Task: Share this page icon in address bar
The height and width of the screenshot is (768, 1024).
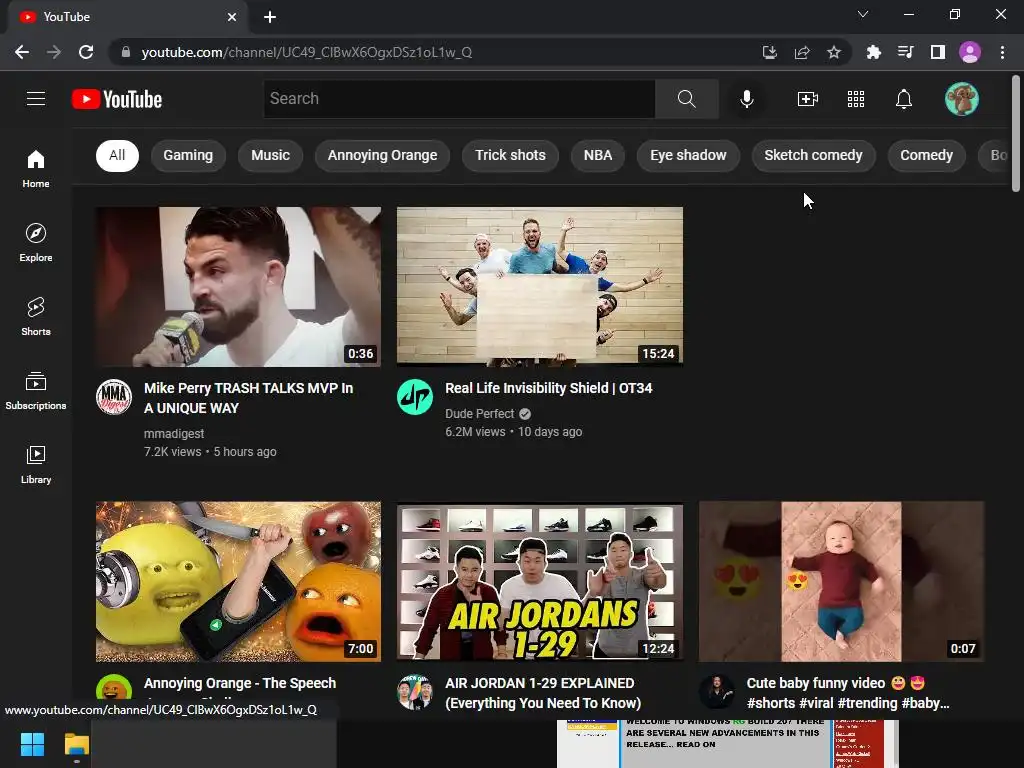Action: pyautogui.click(x=802, y=52)
